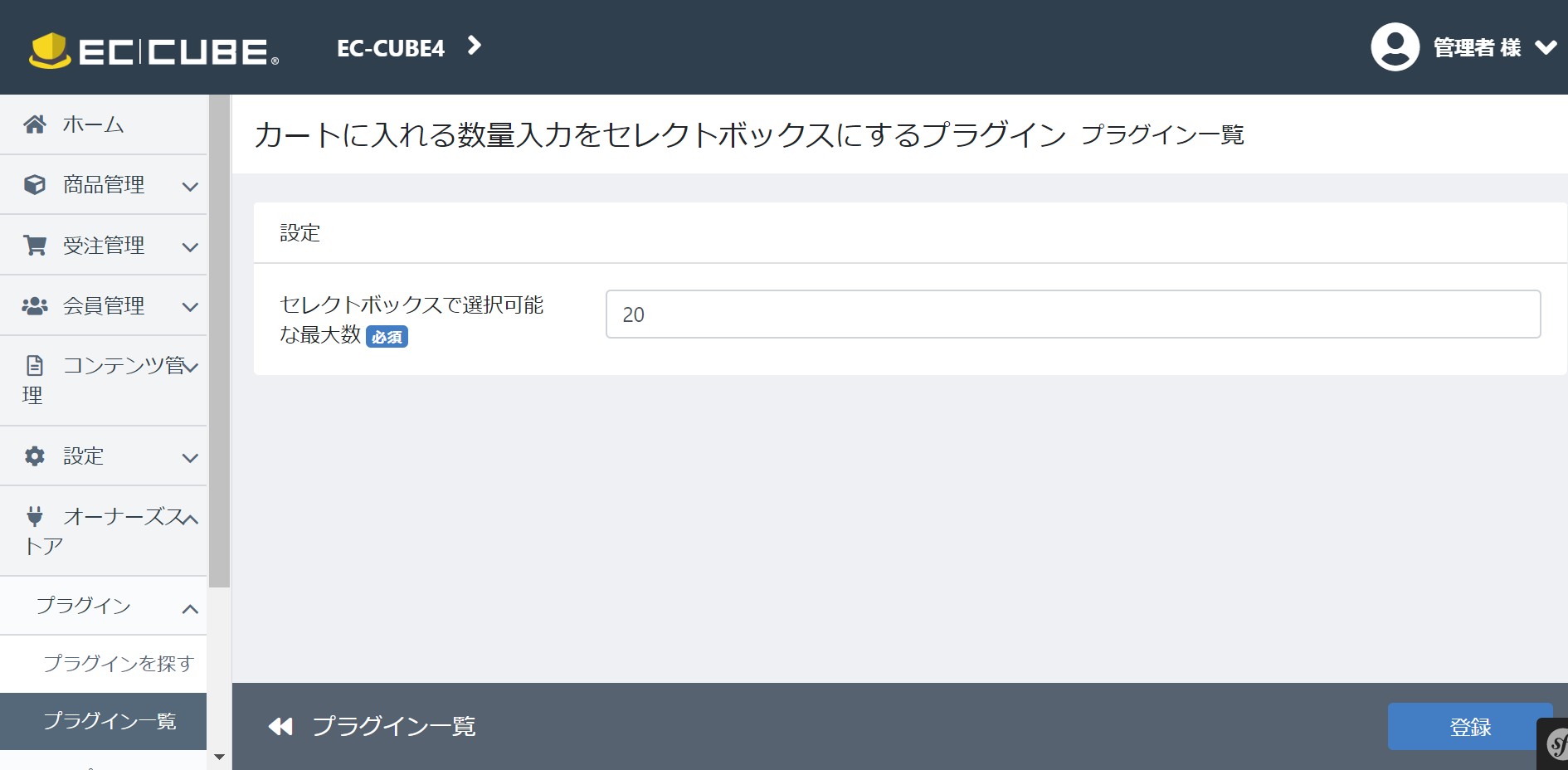
Task: Click the product management cube icon
Action: pos(35,184)
